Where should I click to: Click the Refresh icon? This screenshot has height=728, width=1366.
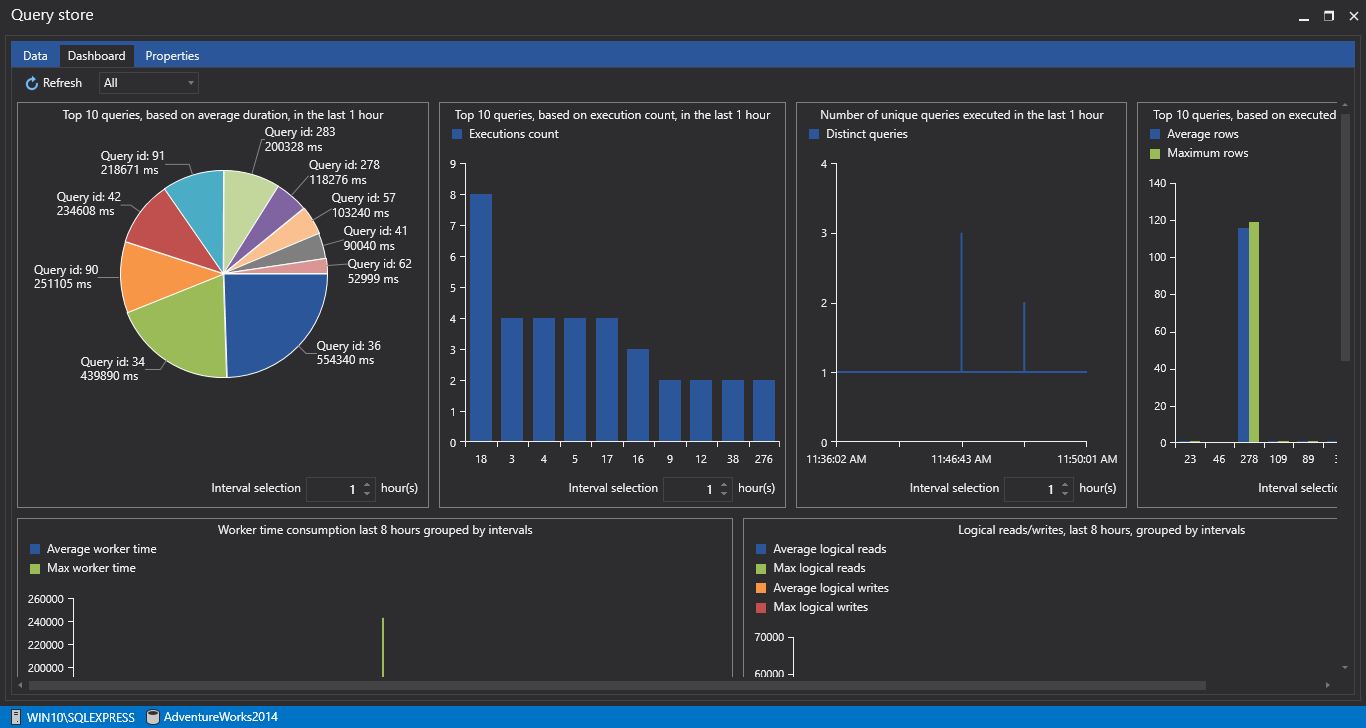click(31, 82)
